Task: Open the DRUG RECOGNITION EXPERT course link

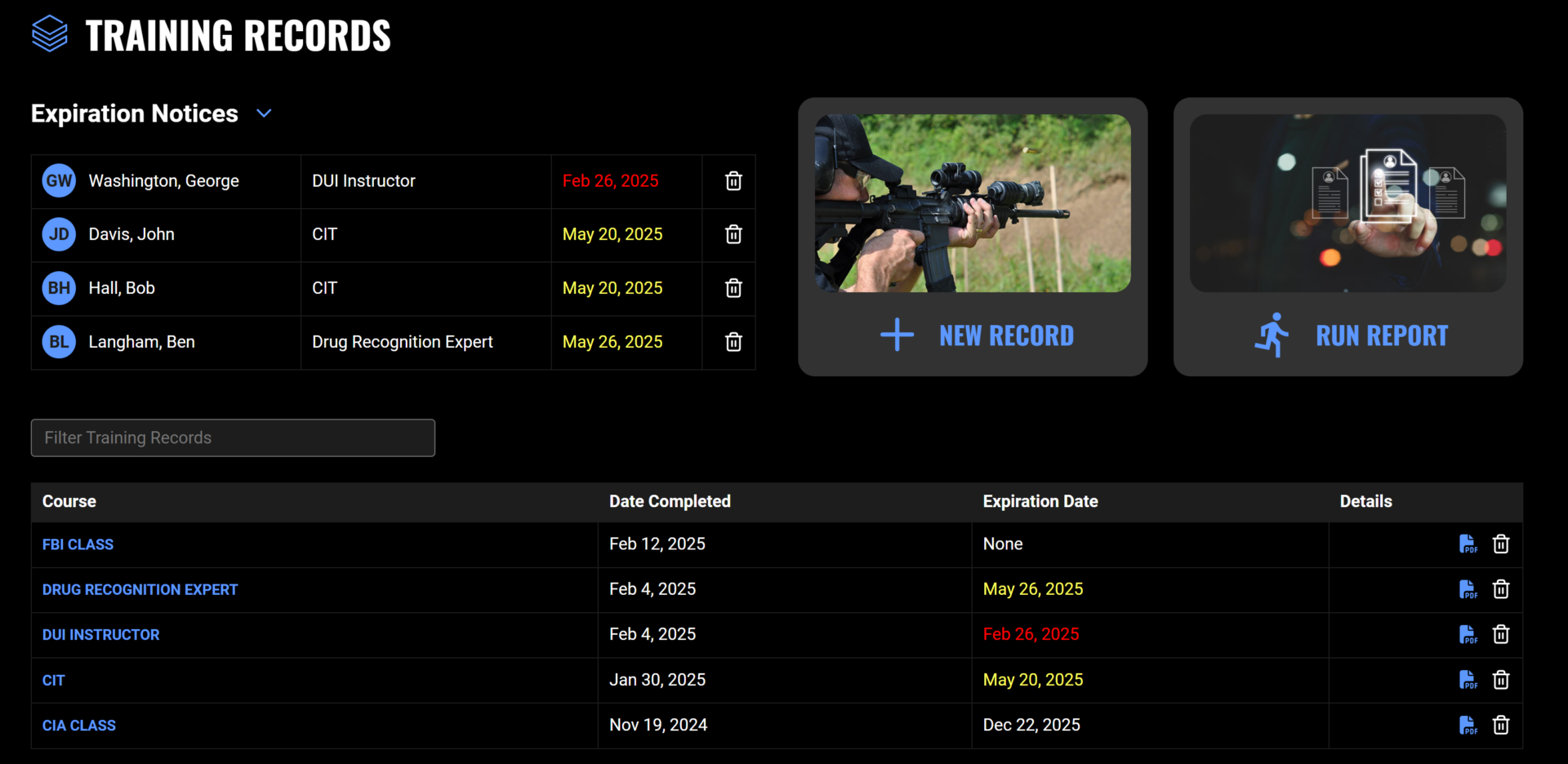Action: pos(140,589)
